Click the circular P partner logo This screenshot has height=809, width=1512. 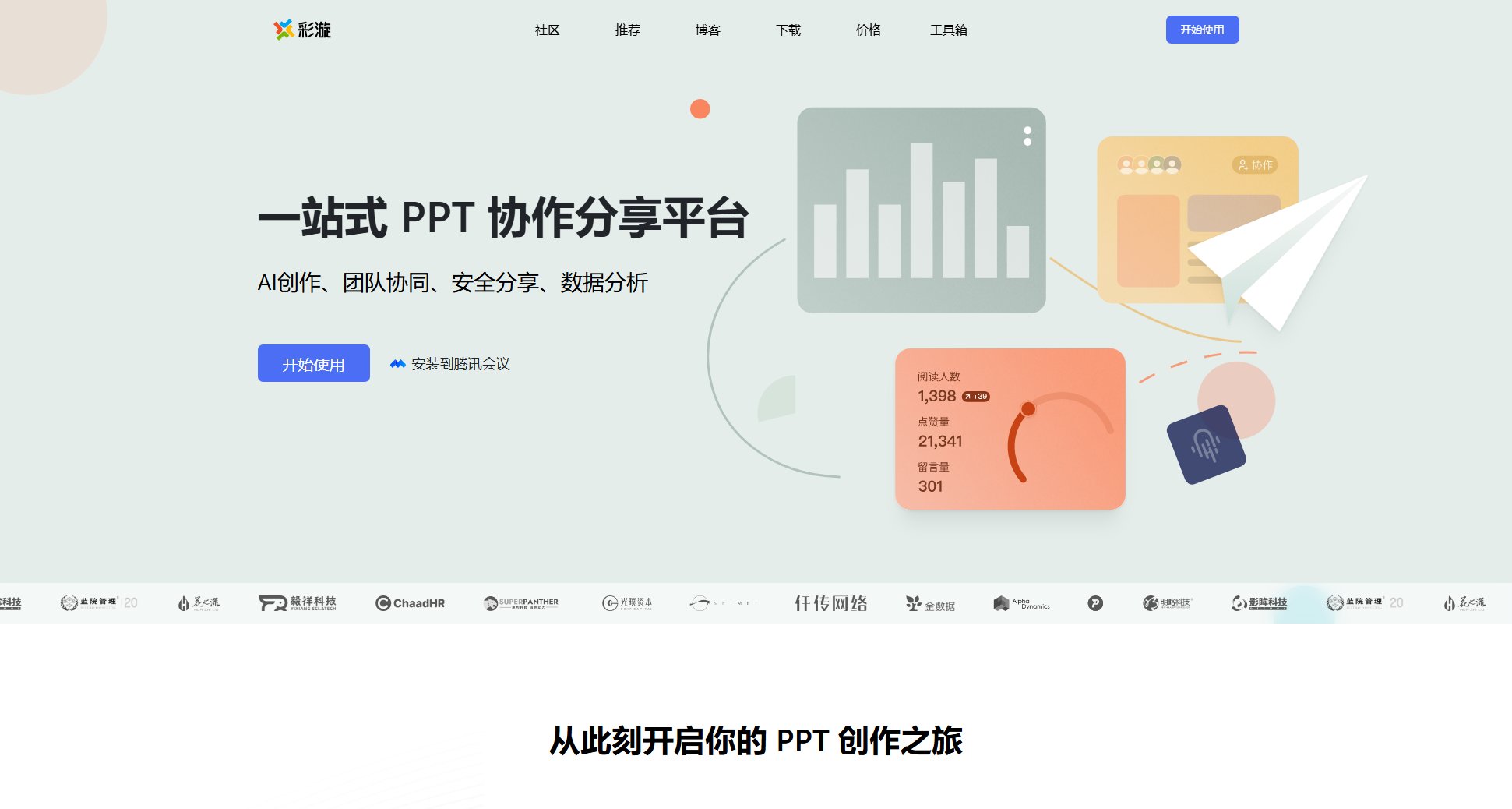(1095, 603)
